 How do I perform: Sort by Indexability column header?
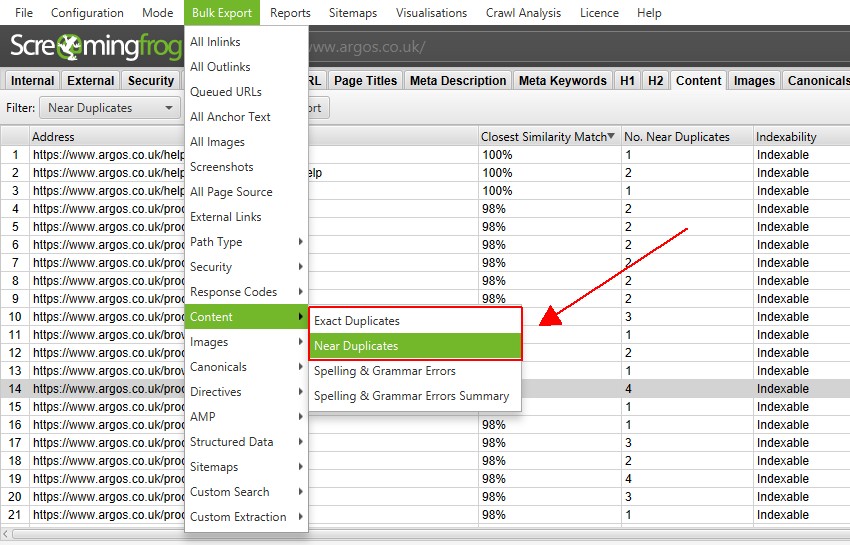[x=802, y=136]
